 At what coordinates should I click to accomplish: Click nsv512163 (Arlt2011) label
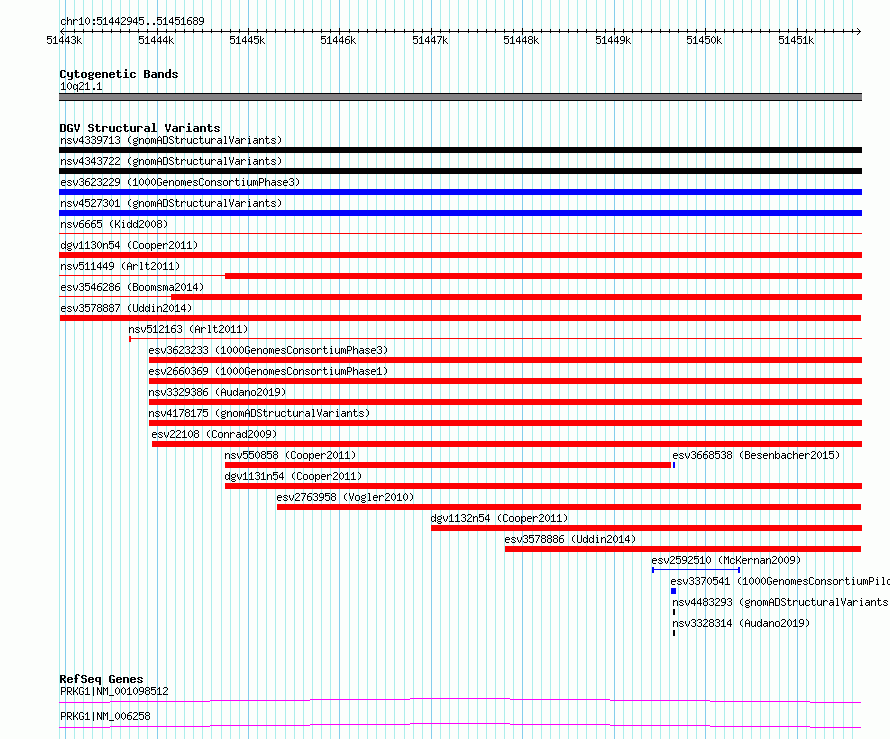[188, 329]
